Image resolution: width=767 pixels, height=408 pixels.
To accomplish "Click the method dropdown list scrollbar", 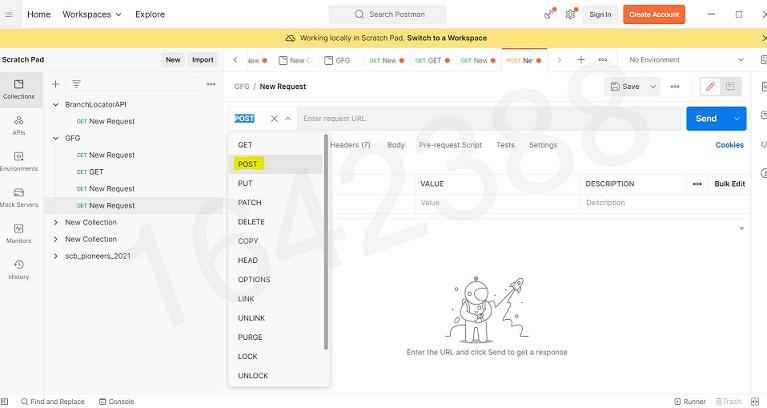I will point(326,242).
